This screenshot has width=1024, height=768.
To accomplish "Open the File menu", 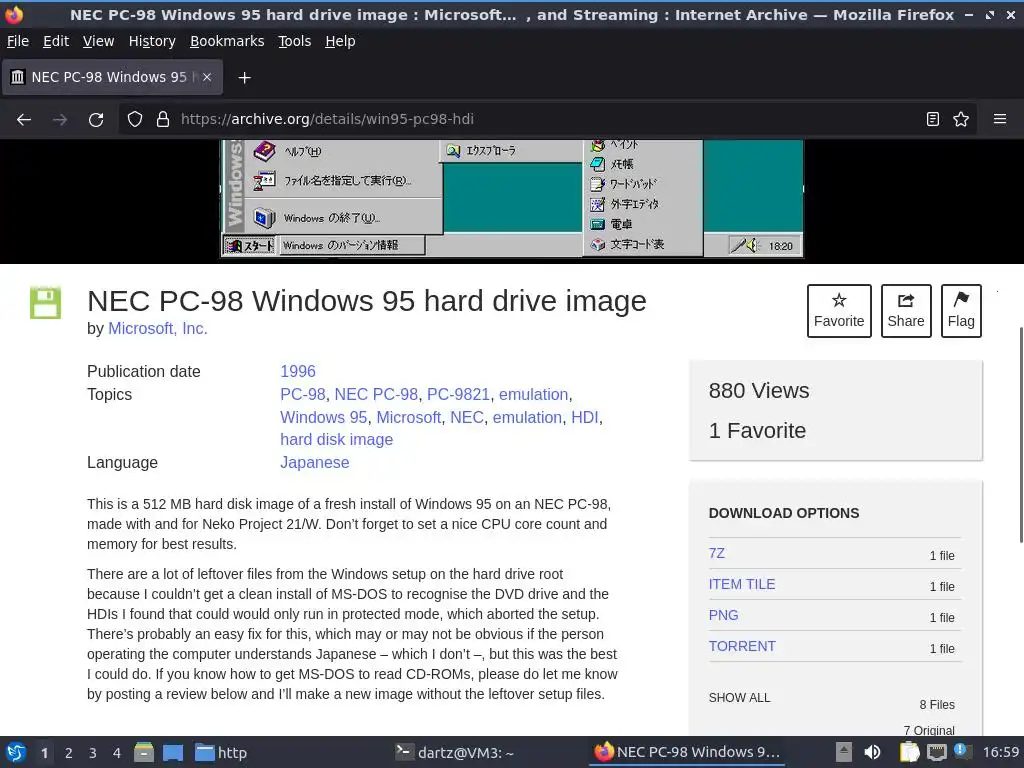I will pyautogui.click(x=18, y=41).
